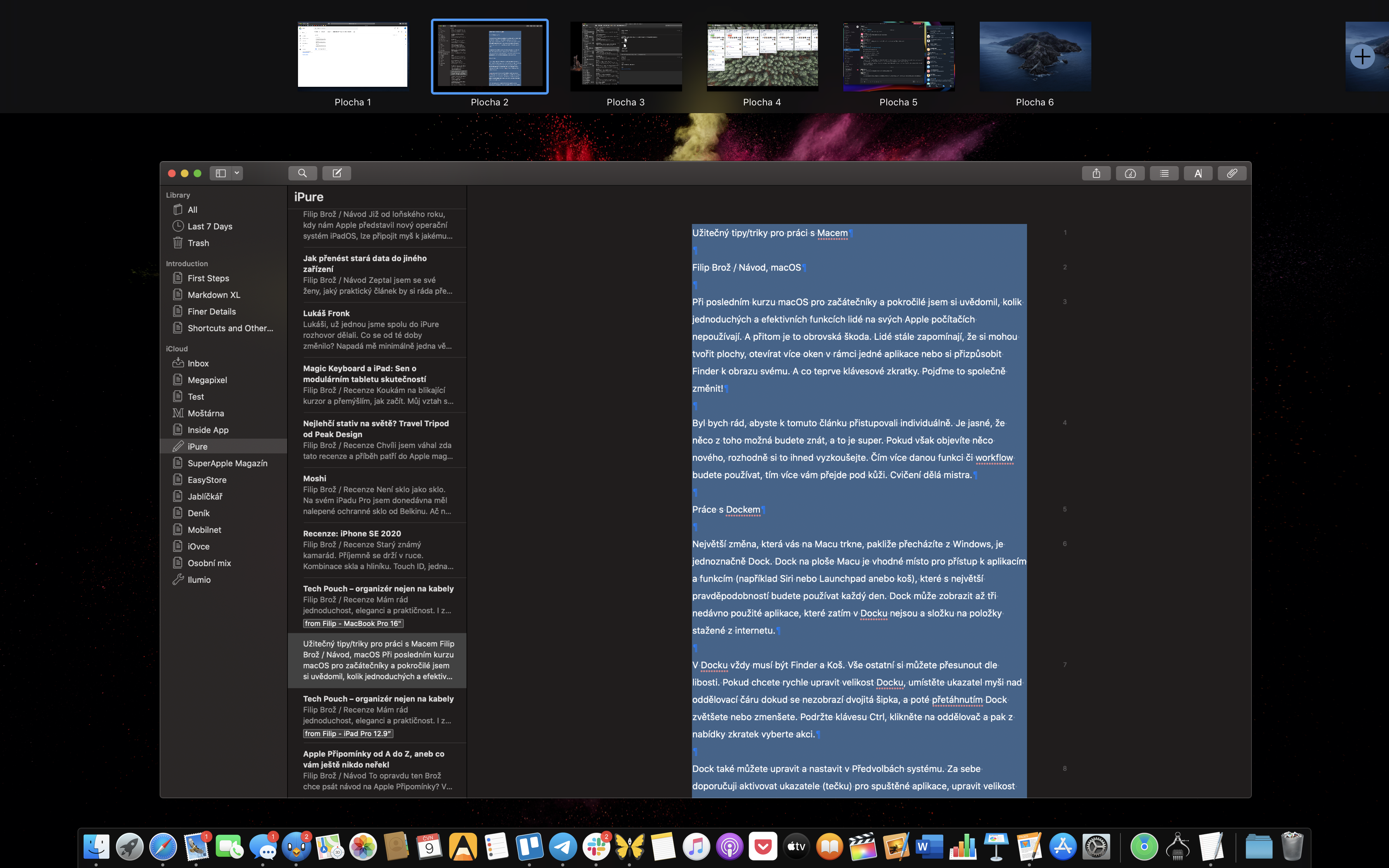The height and width of the screenshot is (868, 1389).
Task: Select the Recenze: iPhone SE 2020 sheet
Action: click(x=377, y=549)
